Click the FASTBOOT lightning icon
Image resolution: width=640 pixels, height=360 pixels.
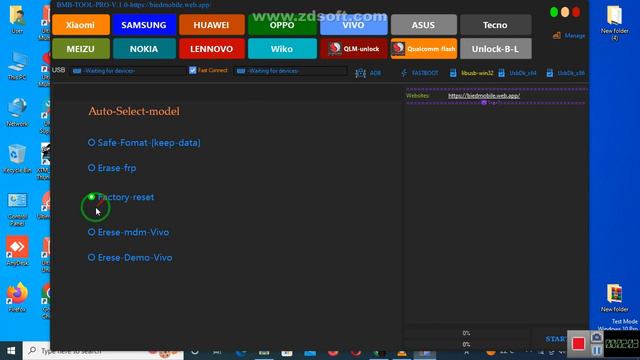[404, 73]
